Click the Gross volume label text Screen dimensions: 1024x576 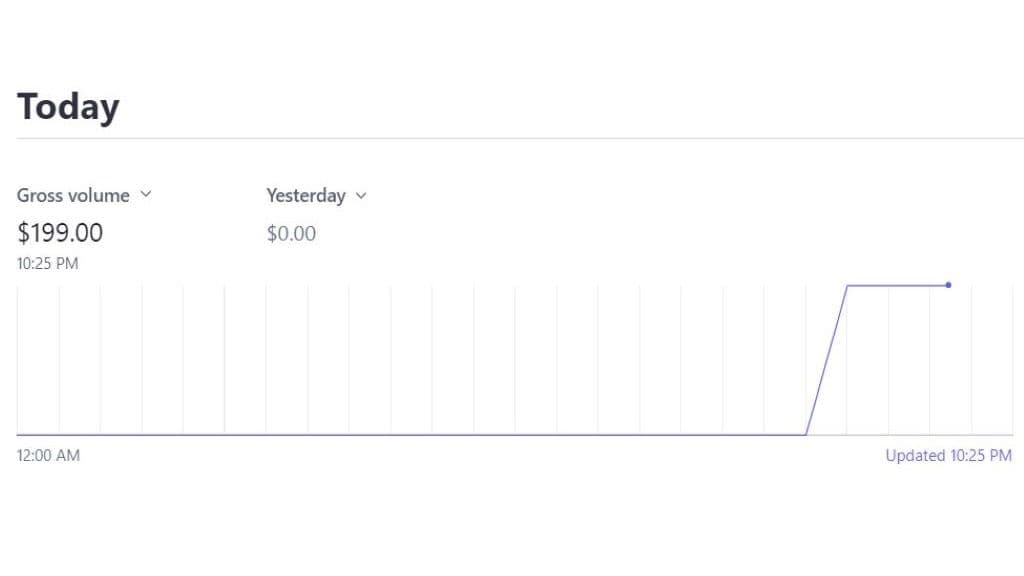(73, 195)
